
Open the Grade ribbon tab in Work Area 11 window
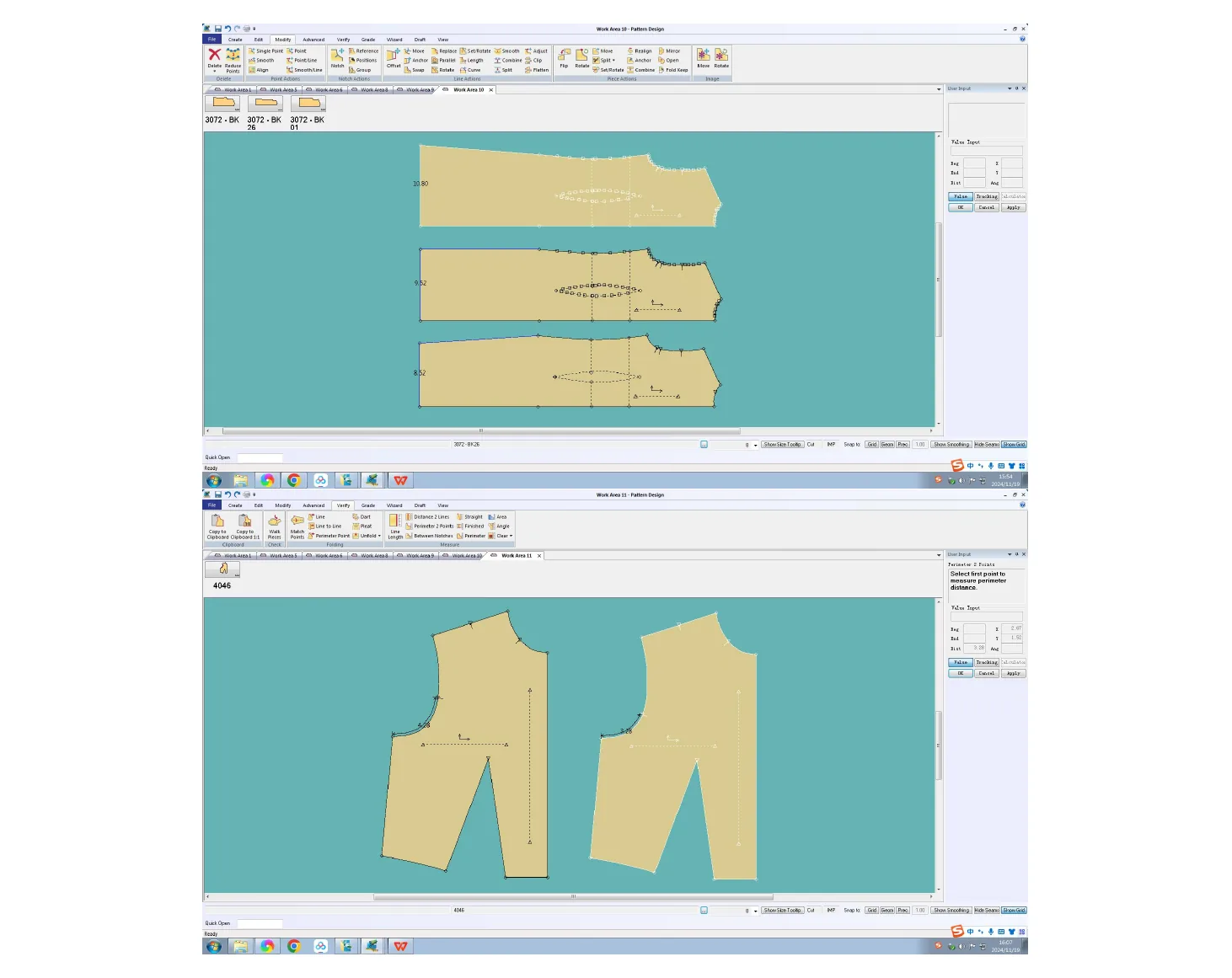tap(368, 505)
